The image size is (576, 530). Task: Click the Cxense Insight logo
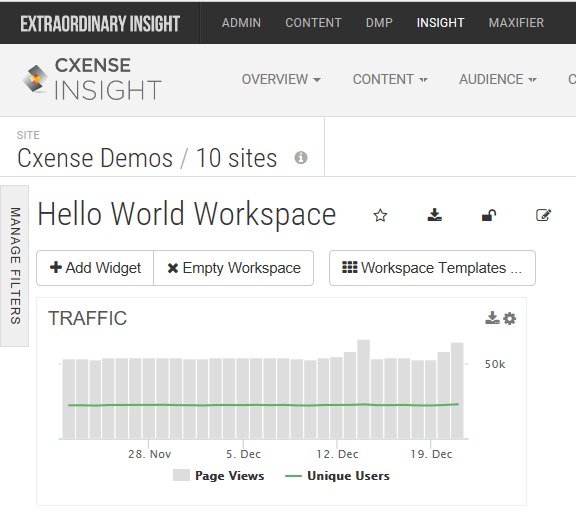[92, 79]
